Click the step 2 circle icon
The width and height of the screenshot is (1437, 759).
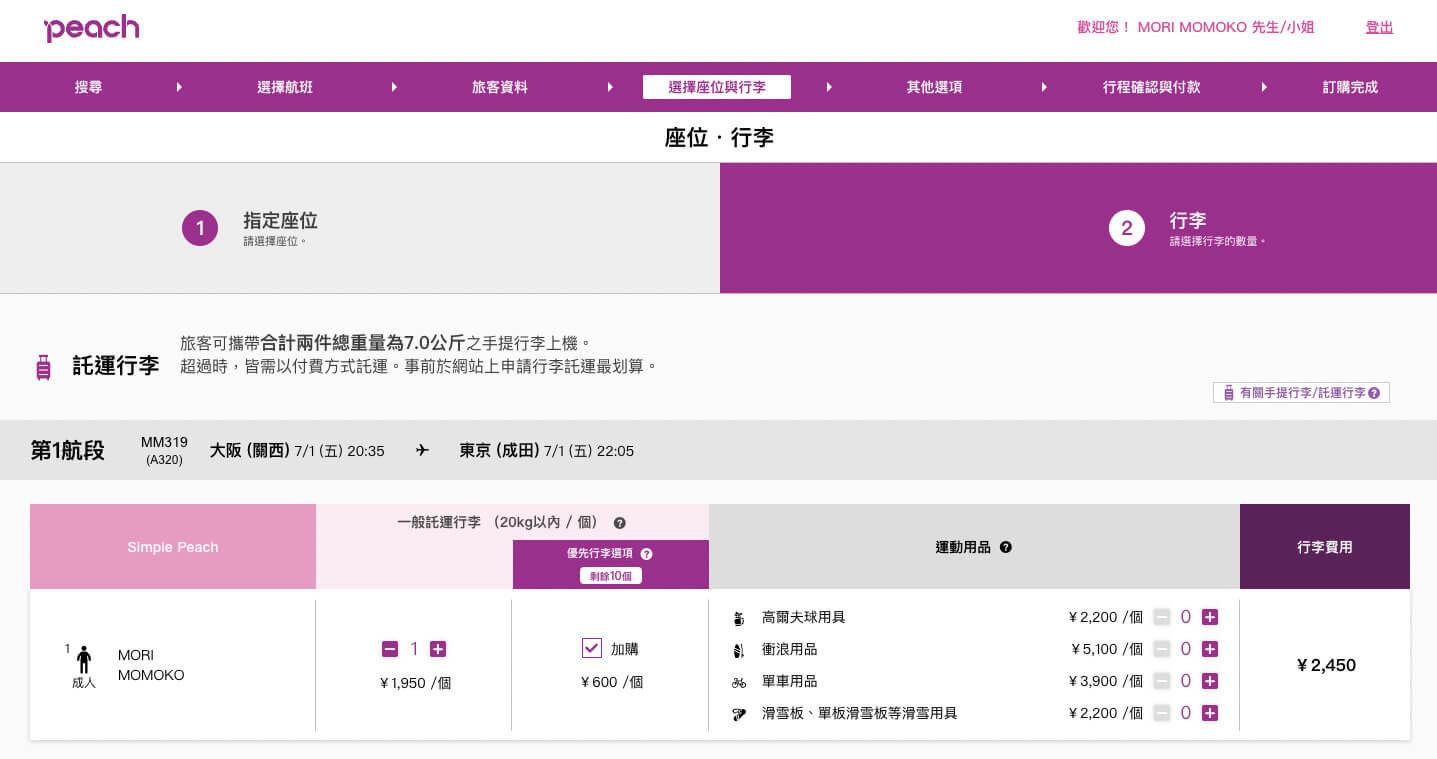1127,228
